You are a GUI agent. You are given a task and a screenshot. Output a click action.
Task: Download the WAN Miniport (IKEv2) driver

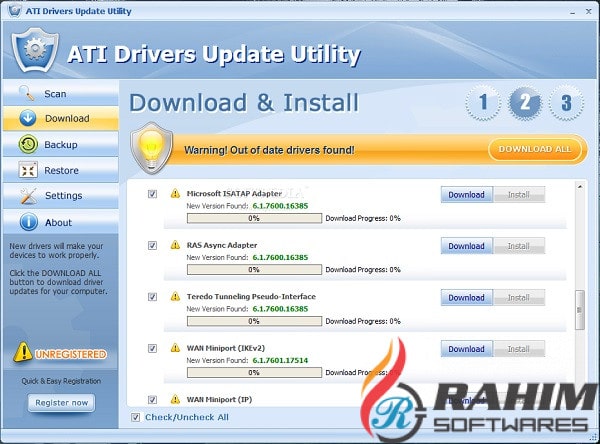[466, 349]
